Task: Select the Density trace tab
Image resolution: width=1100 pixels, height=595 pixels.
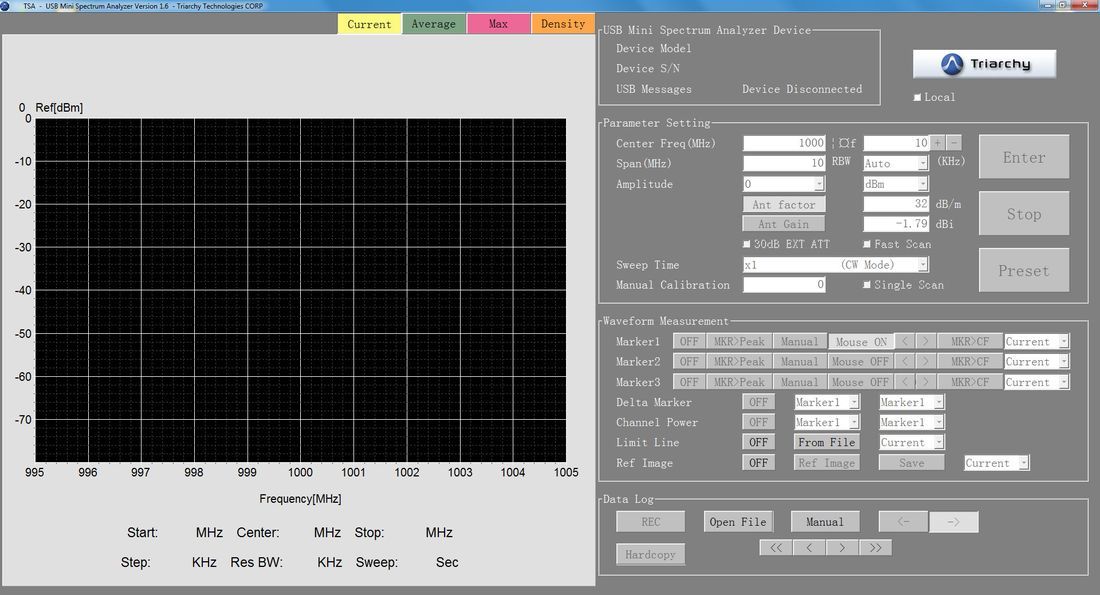Action: (x=563, y=23)
